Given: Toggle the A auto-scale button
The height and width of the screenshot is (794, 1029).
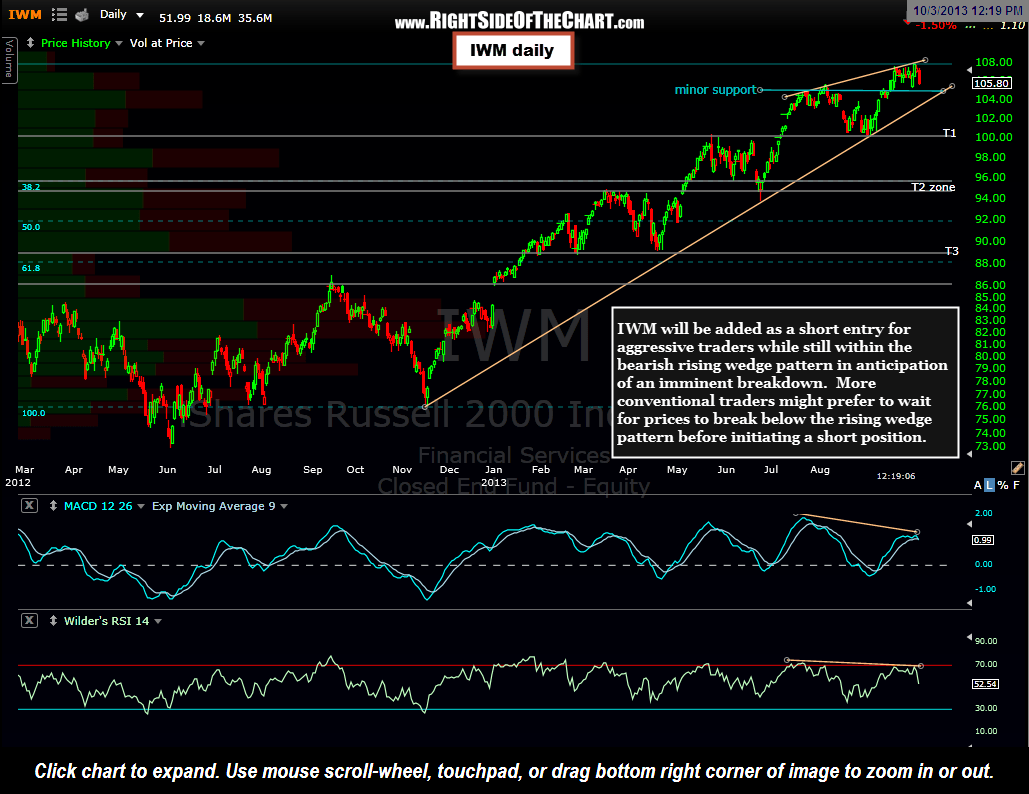Looking at the screenshot, I should (x=978, y=485).
